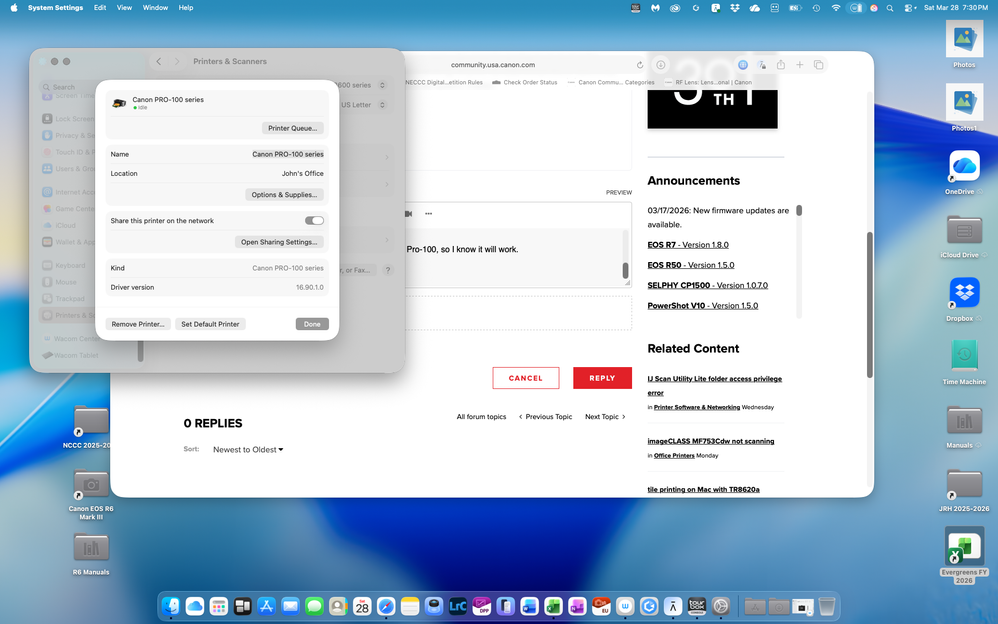
Task: Open Trash in the Dock
Action: click(x=827, y=606)
